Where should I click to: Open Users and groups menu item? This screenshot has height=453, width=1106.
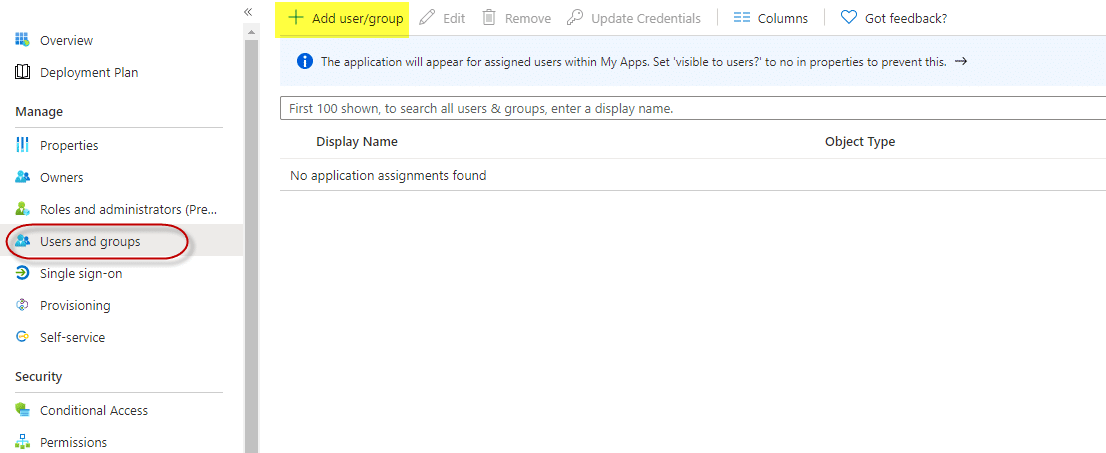90,241
